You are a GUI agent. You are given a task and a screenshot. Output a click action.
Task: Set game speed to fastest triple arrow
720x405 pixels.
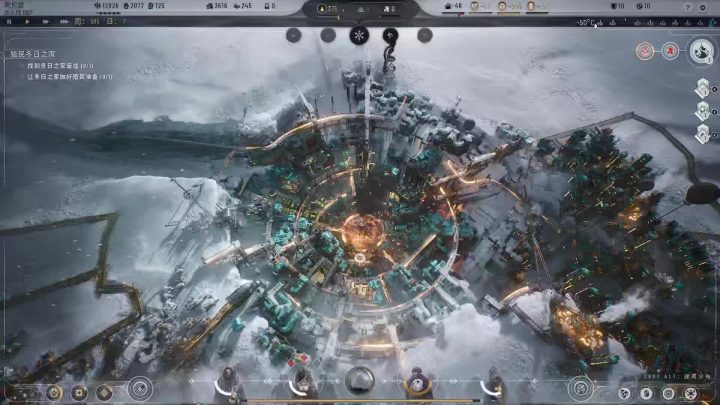64,22
